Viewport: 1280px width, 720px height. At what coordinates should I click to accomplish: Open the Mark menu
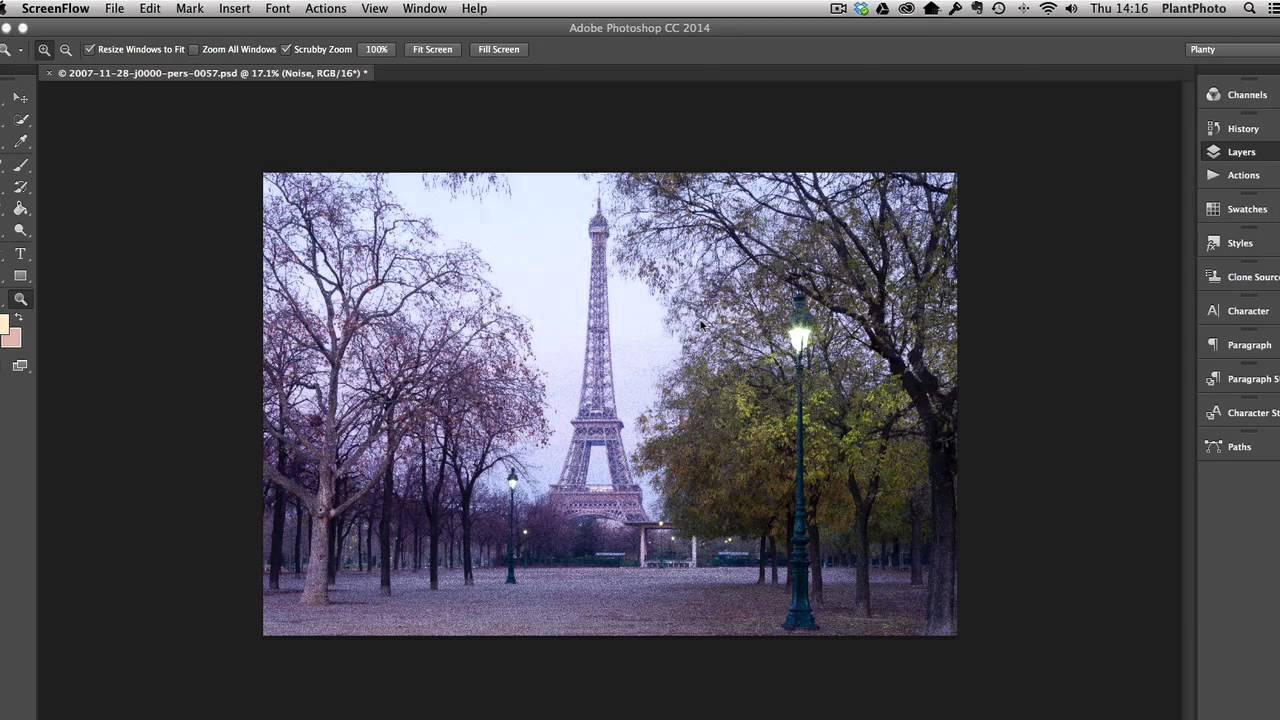pyautogui.click(x=189, y=8)
